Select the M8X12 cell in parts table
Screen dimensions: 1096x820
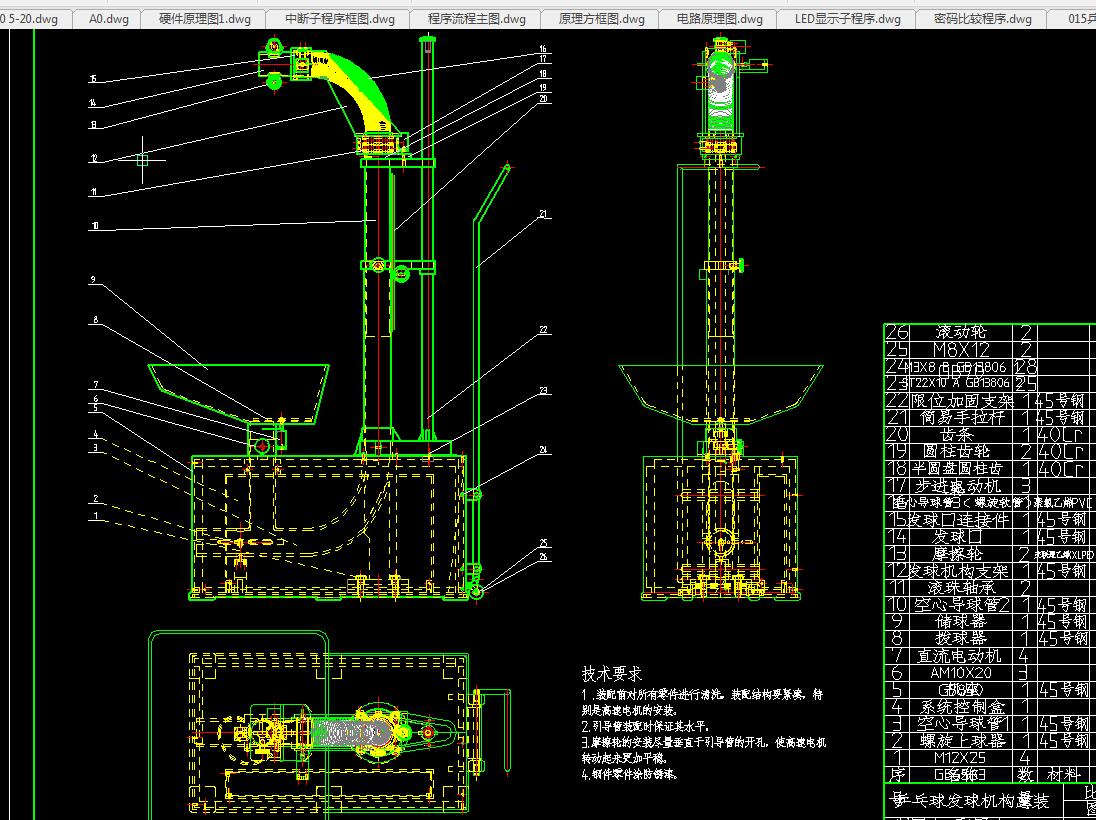960,349
